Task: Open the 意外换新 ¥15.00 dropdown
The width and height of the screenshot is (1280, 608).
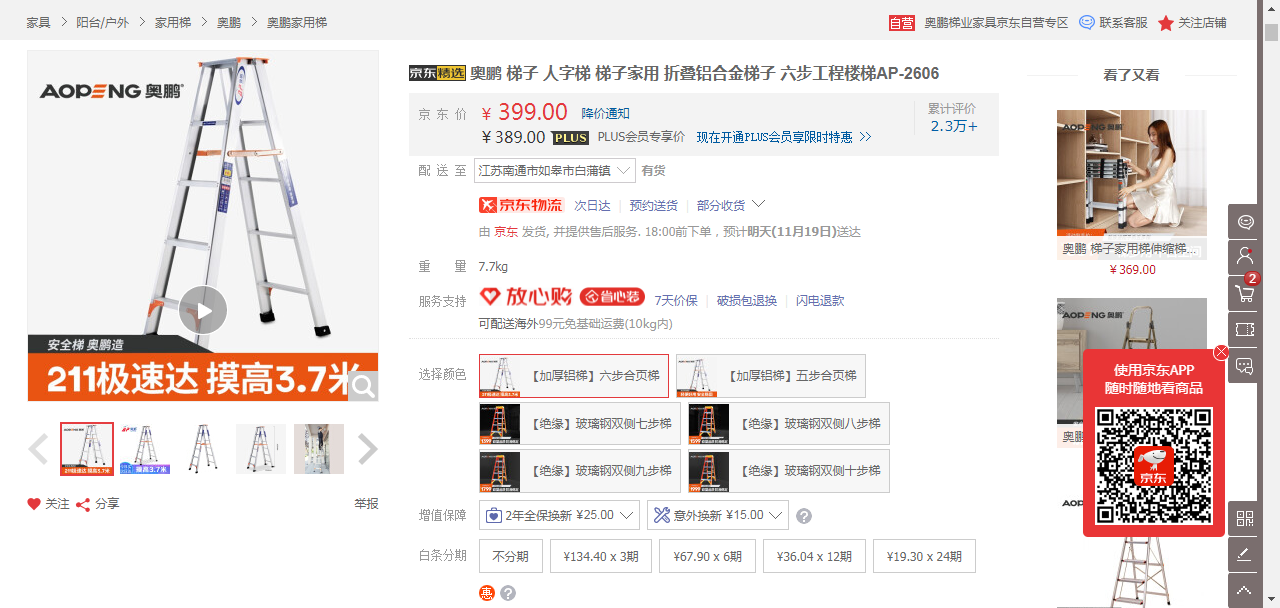Action: tap(718, 515)
